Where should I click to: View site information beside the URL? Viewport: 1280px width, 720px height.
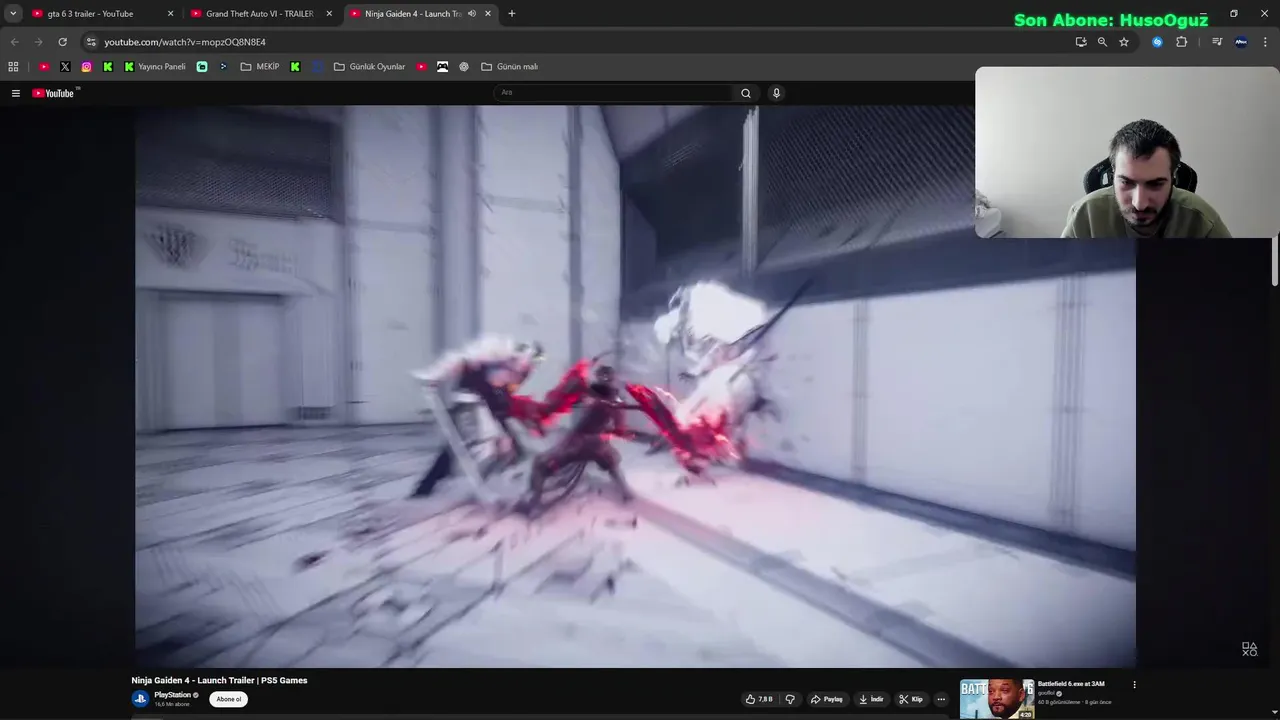point(91,42)
